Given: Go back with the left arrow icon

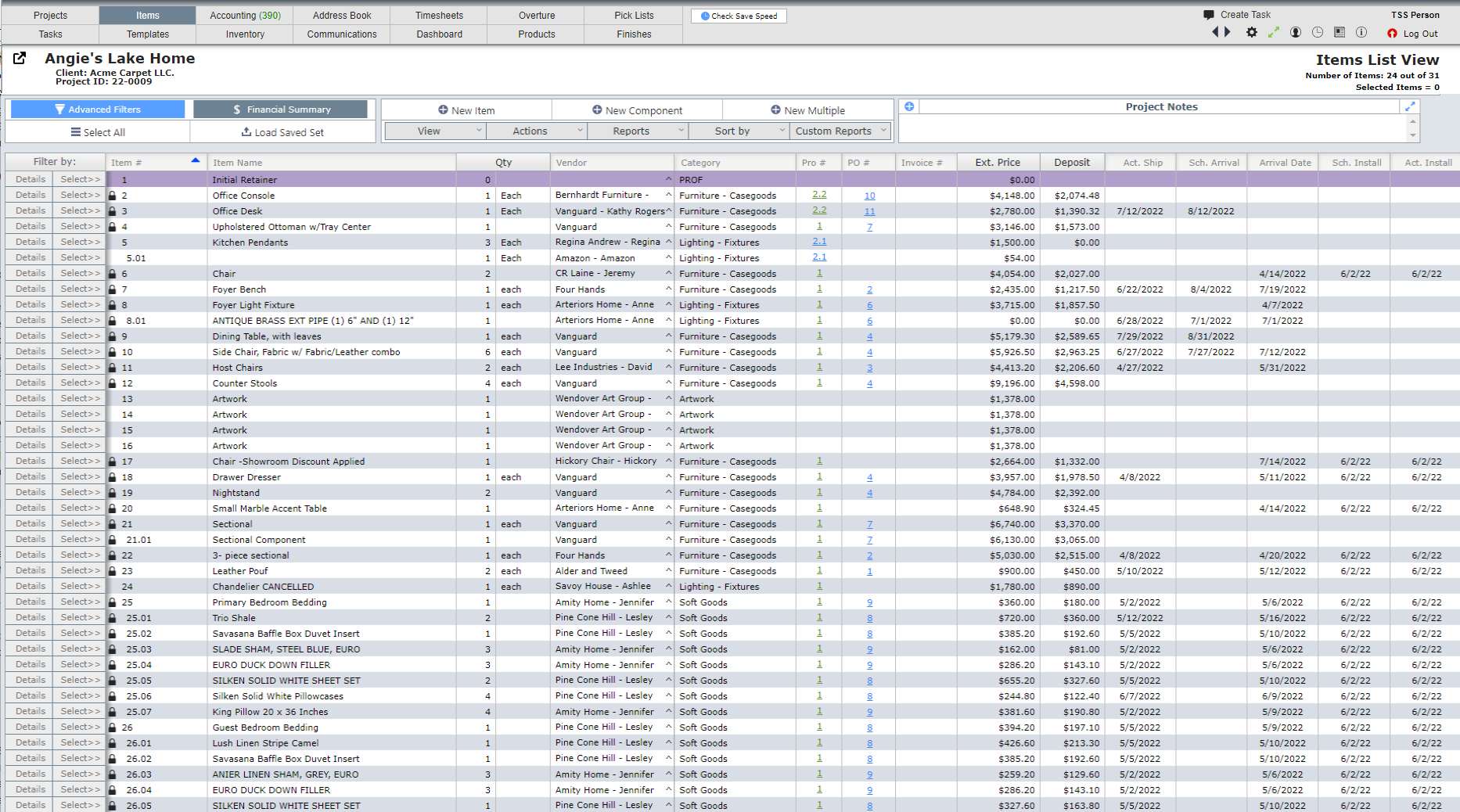Looking at the screenshot, I should [x=1215, y=32].
